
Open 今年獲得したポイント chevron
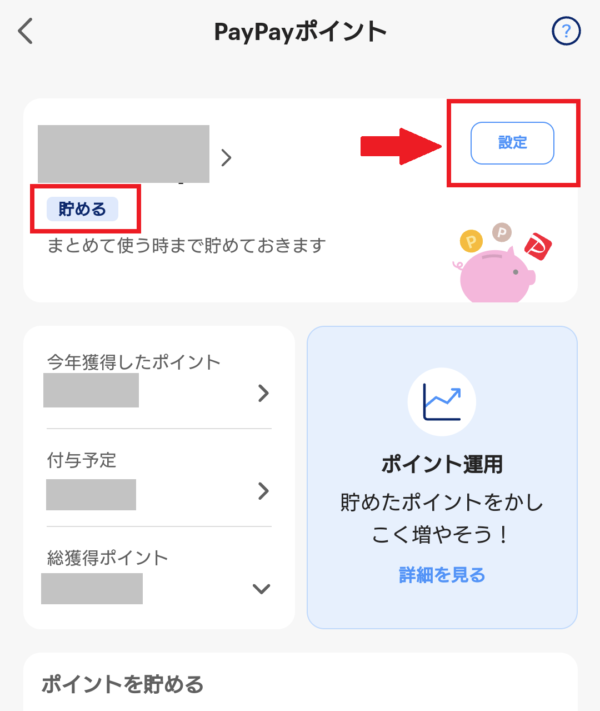point(263,393)
